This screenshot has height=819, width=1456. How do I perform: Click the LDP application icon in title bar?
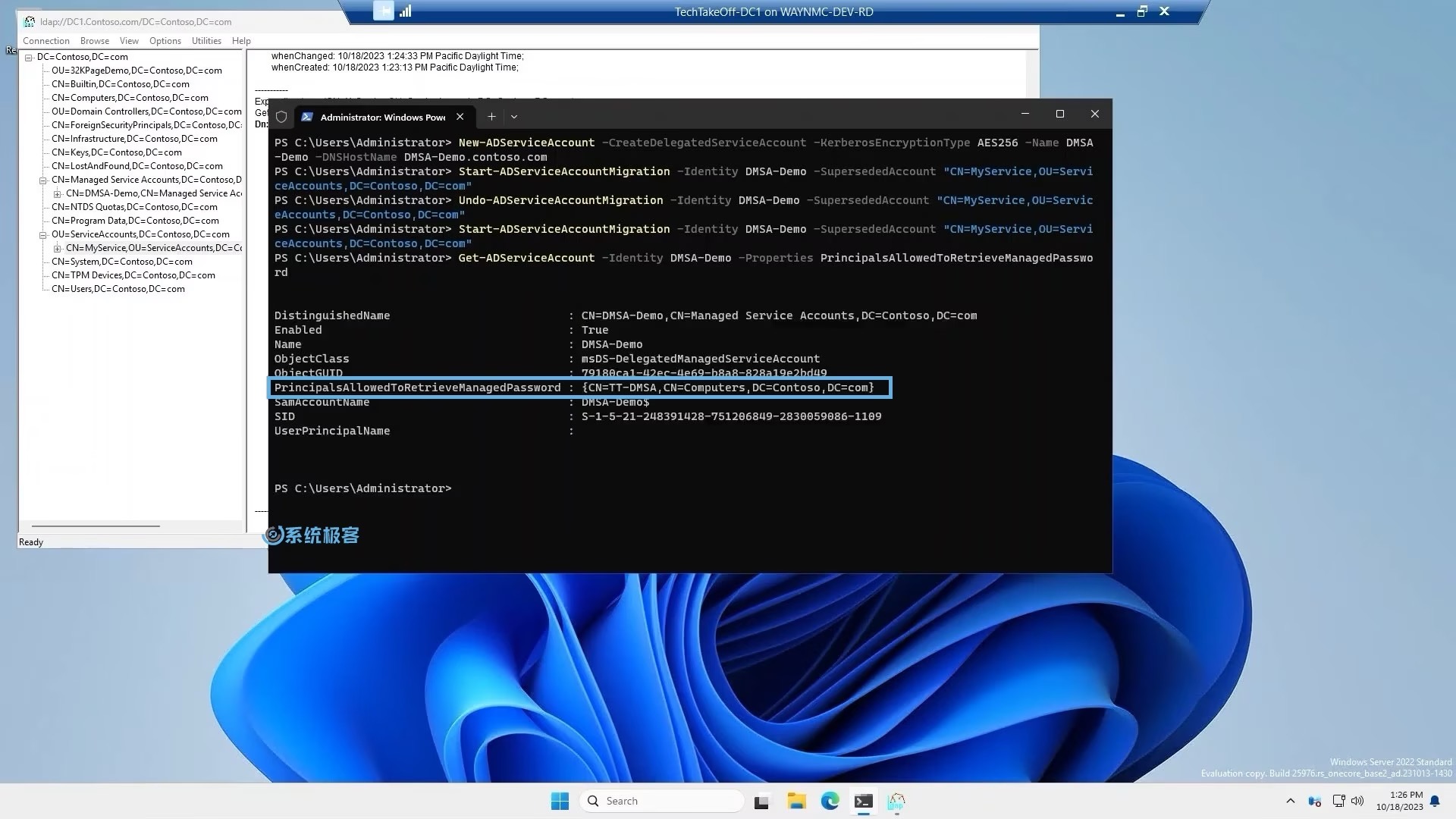click(30, 22)
